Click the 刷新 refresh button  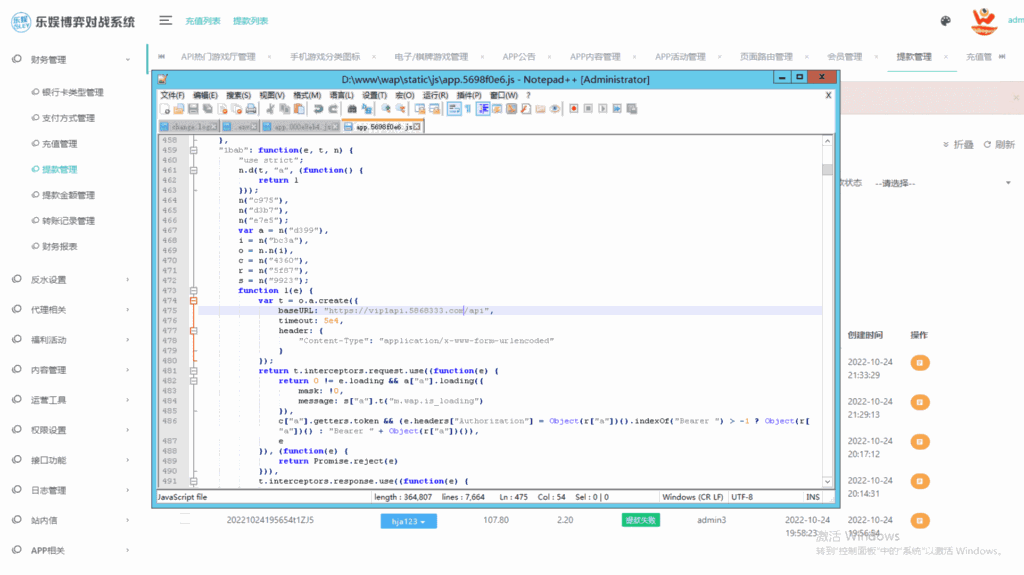tap(999, 145)
